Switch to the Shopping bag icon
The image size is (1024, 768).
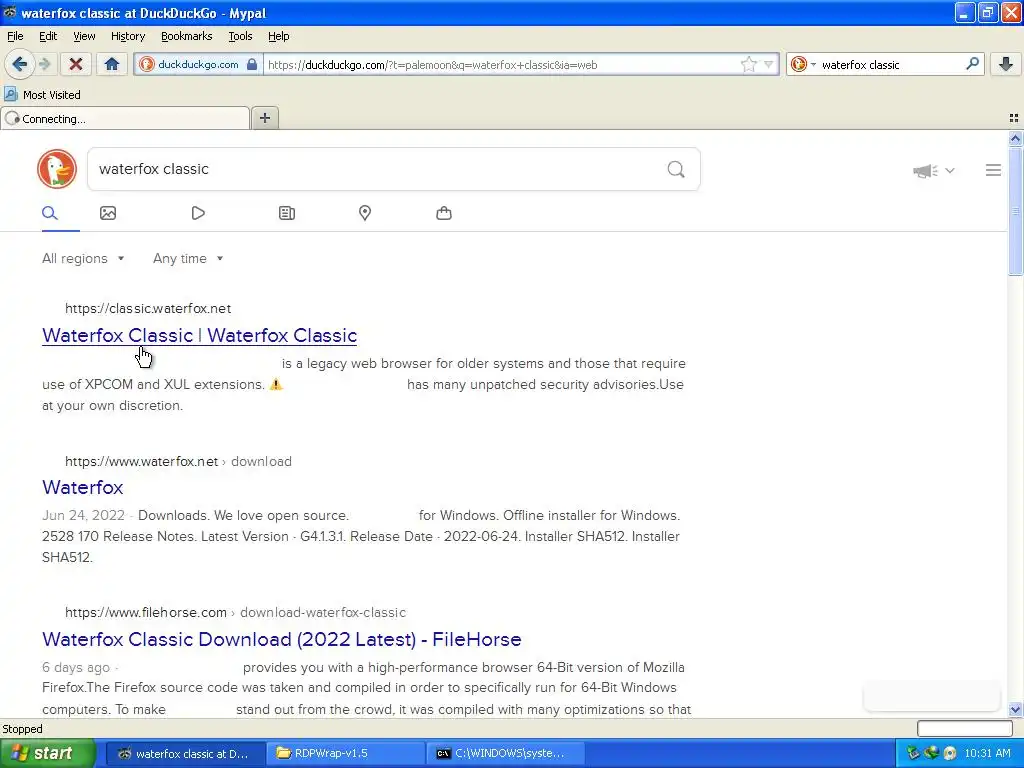coord(444,213)
